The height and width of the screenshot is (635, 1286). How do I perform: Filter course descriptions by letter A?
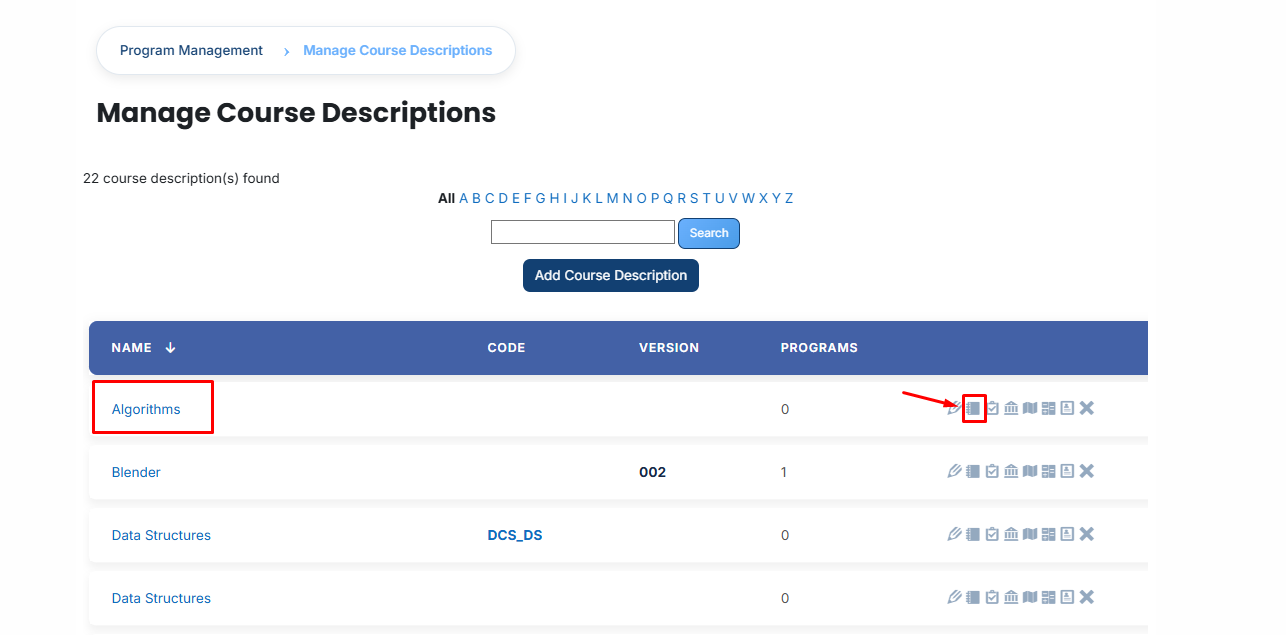point(464,198)
